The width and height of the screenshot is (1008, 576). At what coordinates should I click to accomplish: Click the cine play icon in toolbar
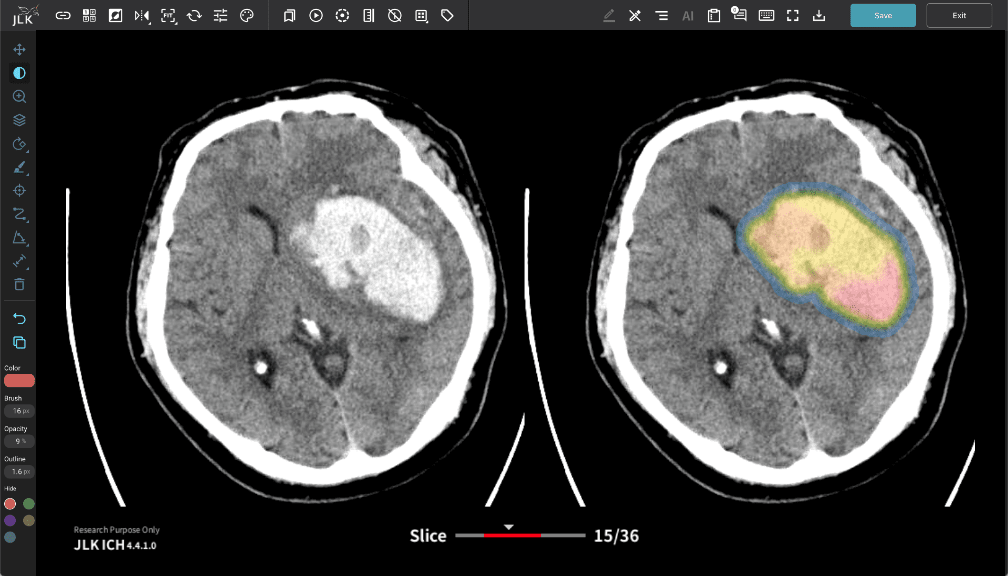316,16
